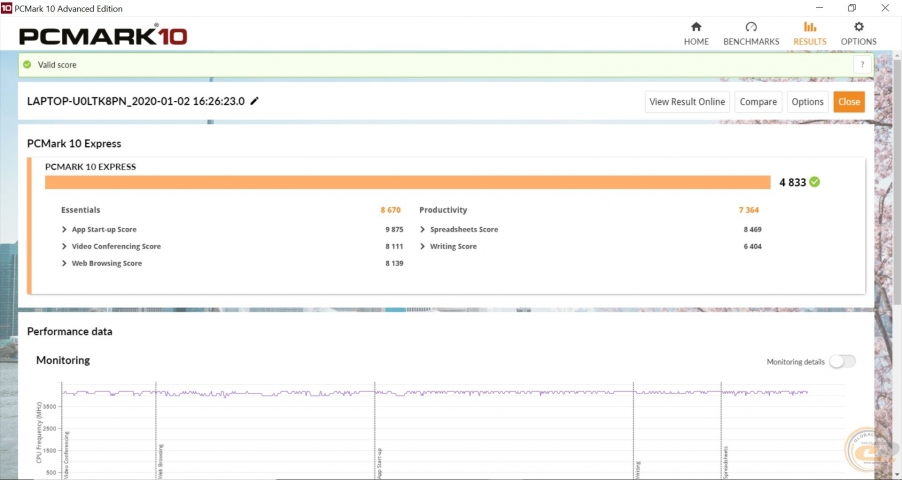Click the App Start-up marker in monitoring chart
Screen dimensions: 902x480
pos(380,463)
